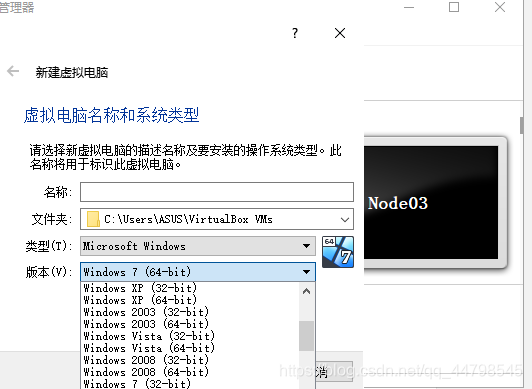Select Windows 2008 (32-bit) entry
532x389 pixels.
(x=146, y=360)
